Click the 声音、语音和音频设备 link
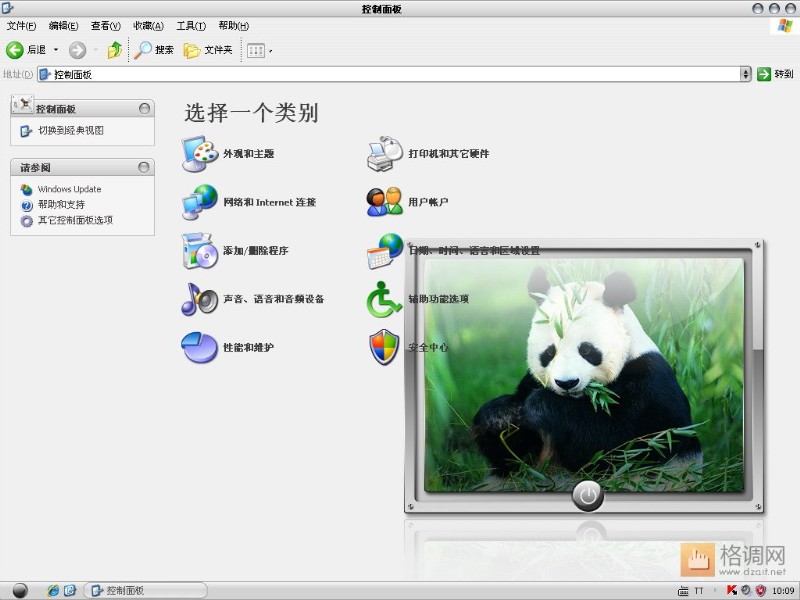Image resolution: width=800 pixels, height=600 pixels. pos(273,299)
